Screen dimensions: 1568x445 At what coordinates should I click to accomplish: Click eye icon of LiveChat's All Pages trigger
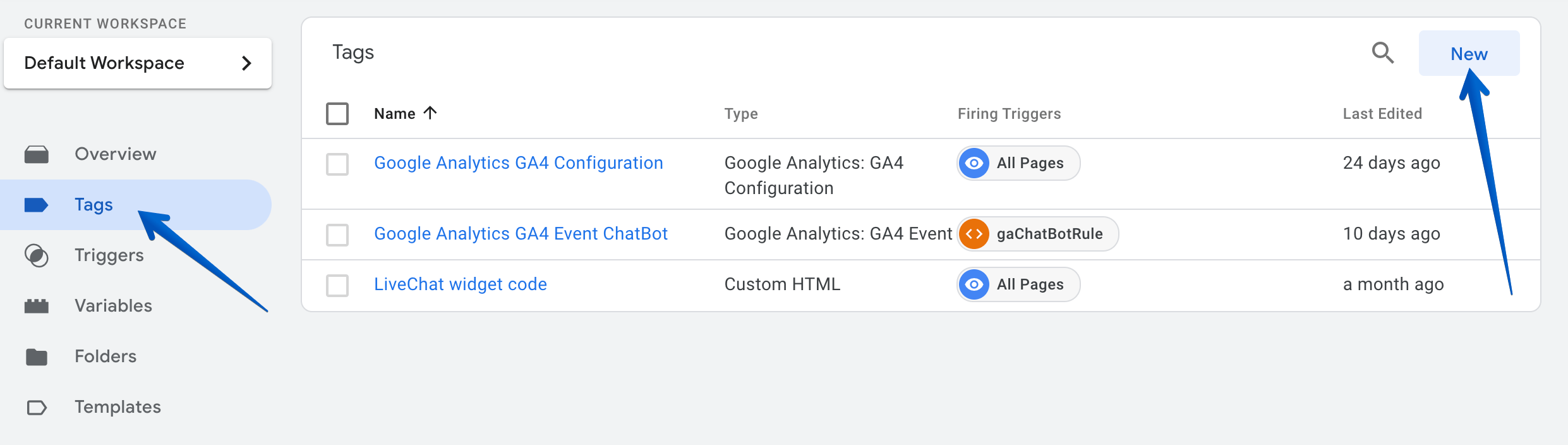[974, 284]
